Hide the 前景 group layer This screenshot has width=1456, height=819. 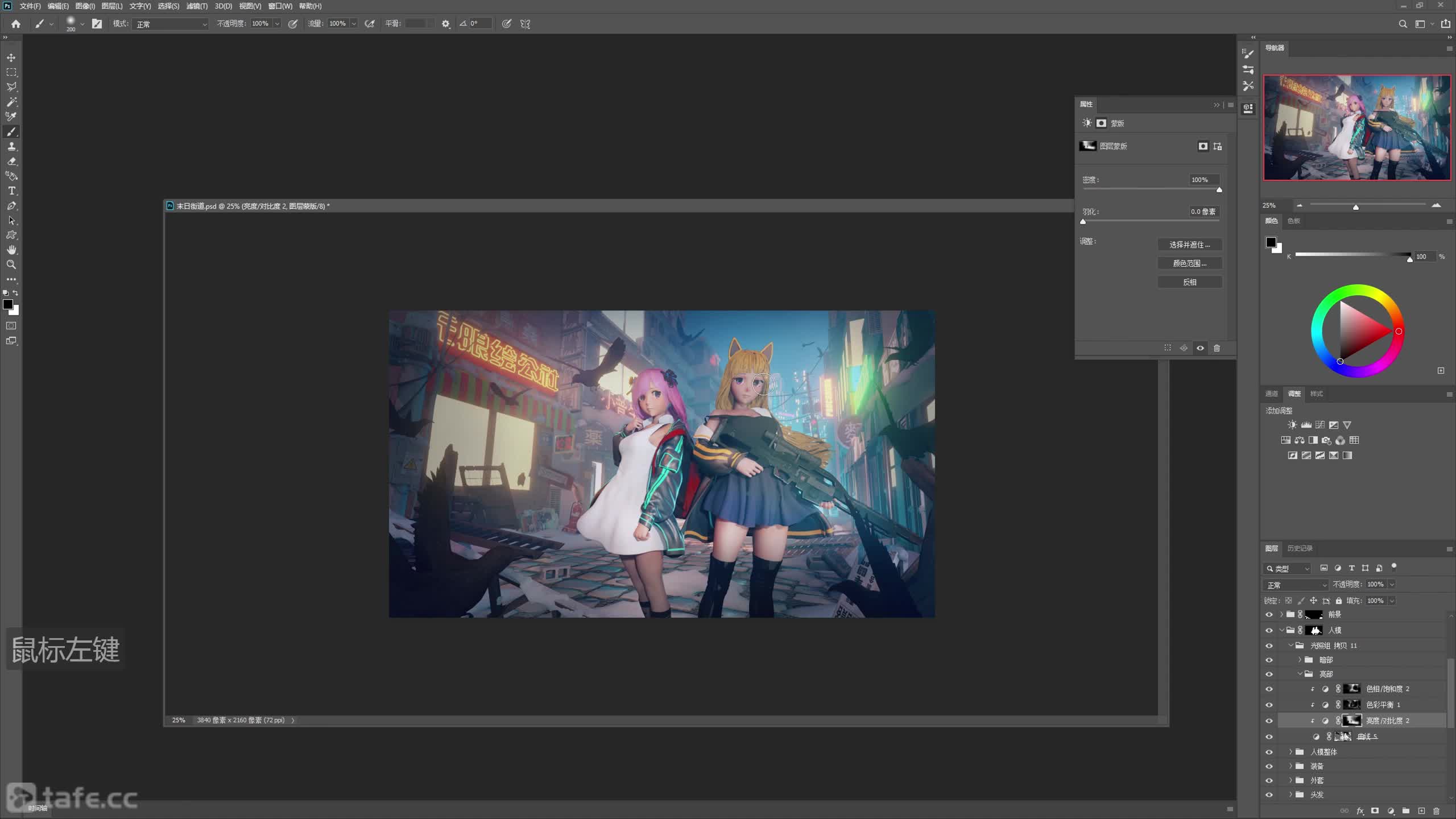[x=1269, y=615]
